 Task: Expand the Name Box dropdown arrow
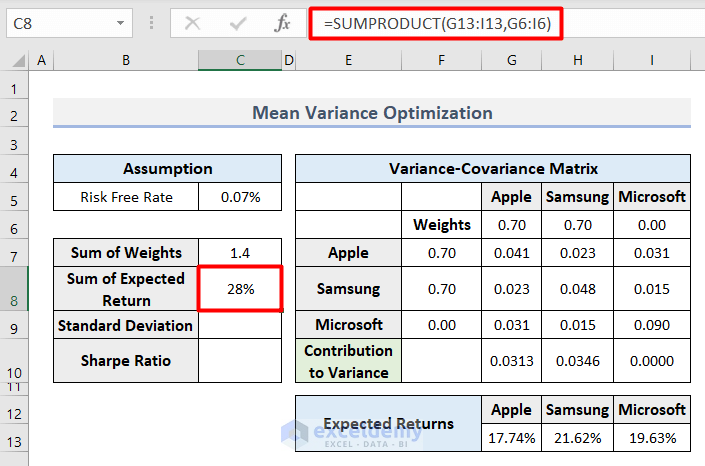click(x=121, y=23)
